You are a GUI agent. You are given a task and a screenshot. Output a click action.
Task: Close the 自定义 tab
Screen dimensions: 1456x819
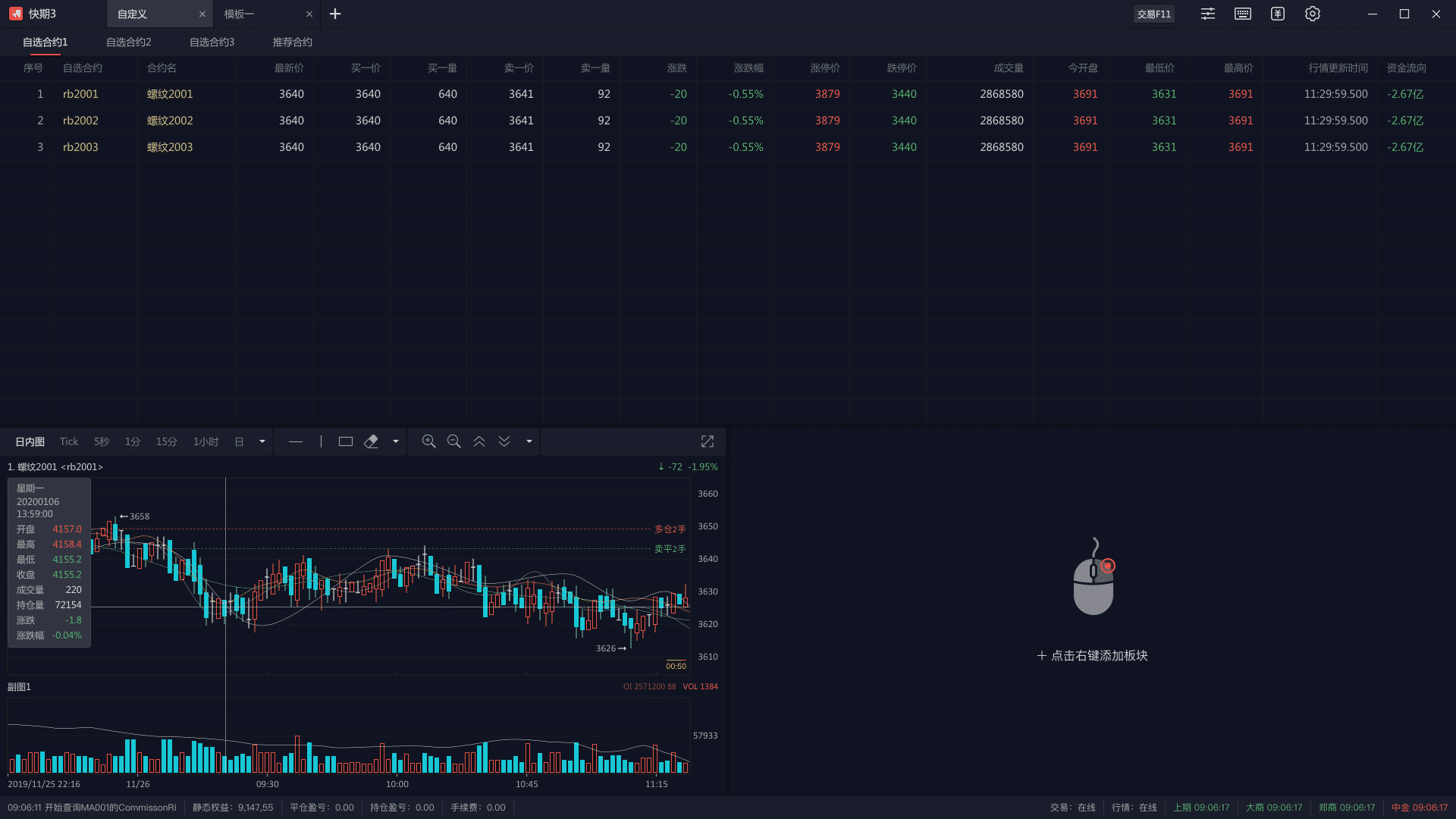pos(202,14)
